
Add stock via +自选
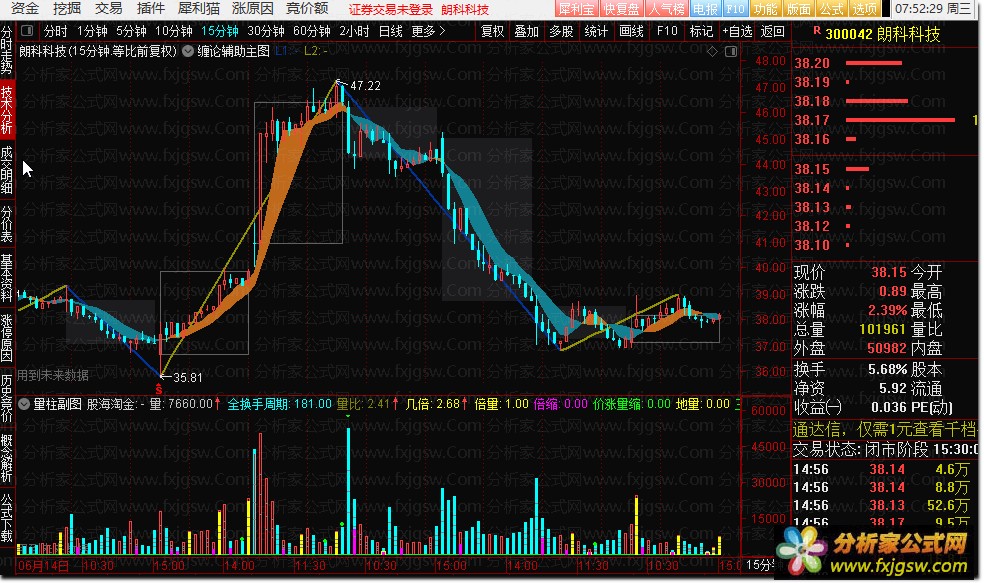pyautogui.click(x=737, y=31)
